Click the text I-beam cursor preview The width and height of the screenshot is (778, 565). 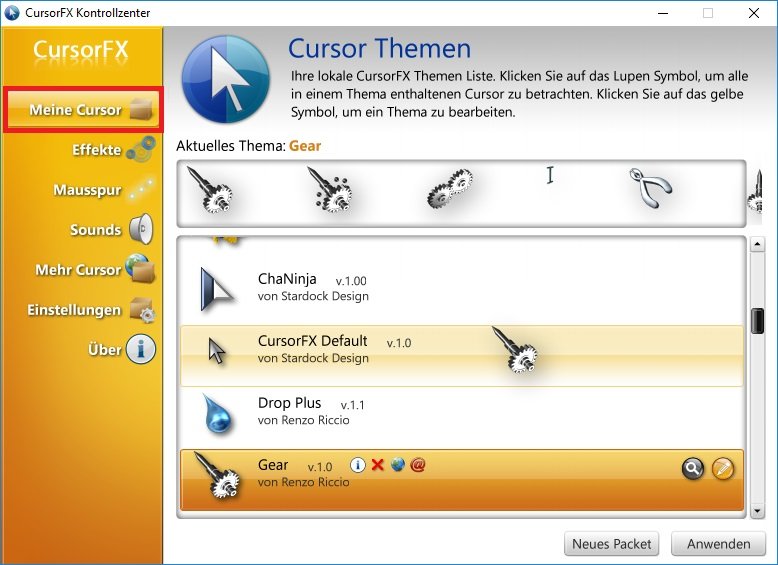pyautogui.click(x=550, y=175)
